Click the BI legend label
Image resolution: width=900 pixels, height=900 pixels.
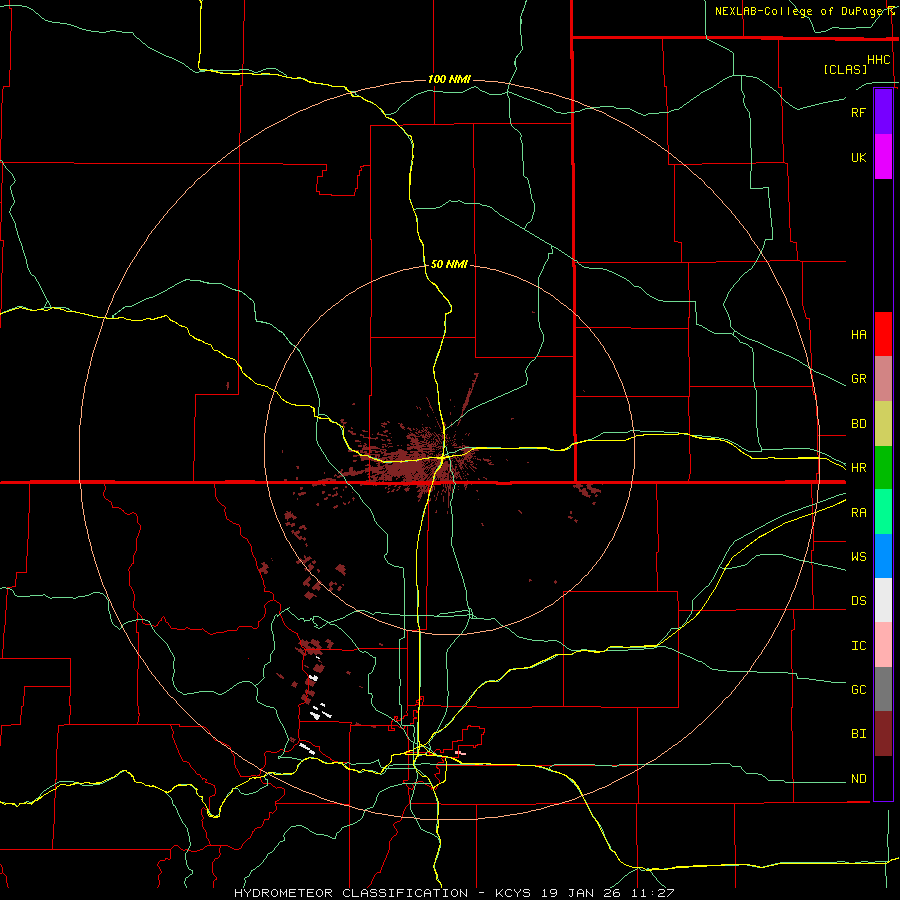858,734
